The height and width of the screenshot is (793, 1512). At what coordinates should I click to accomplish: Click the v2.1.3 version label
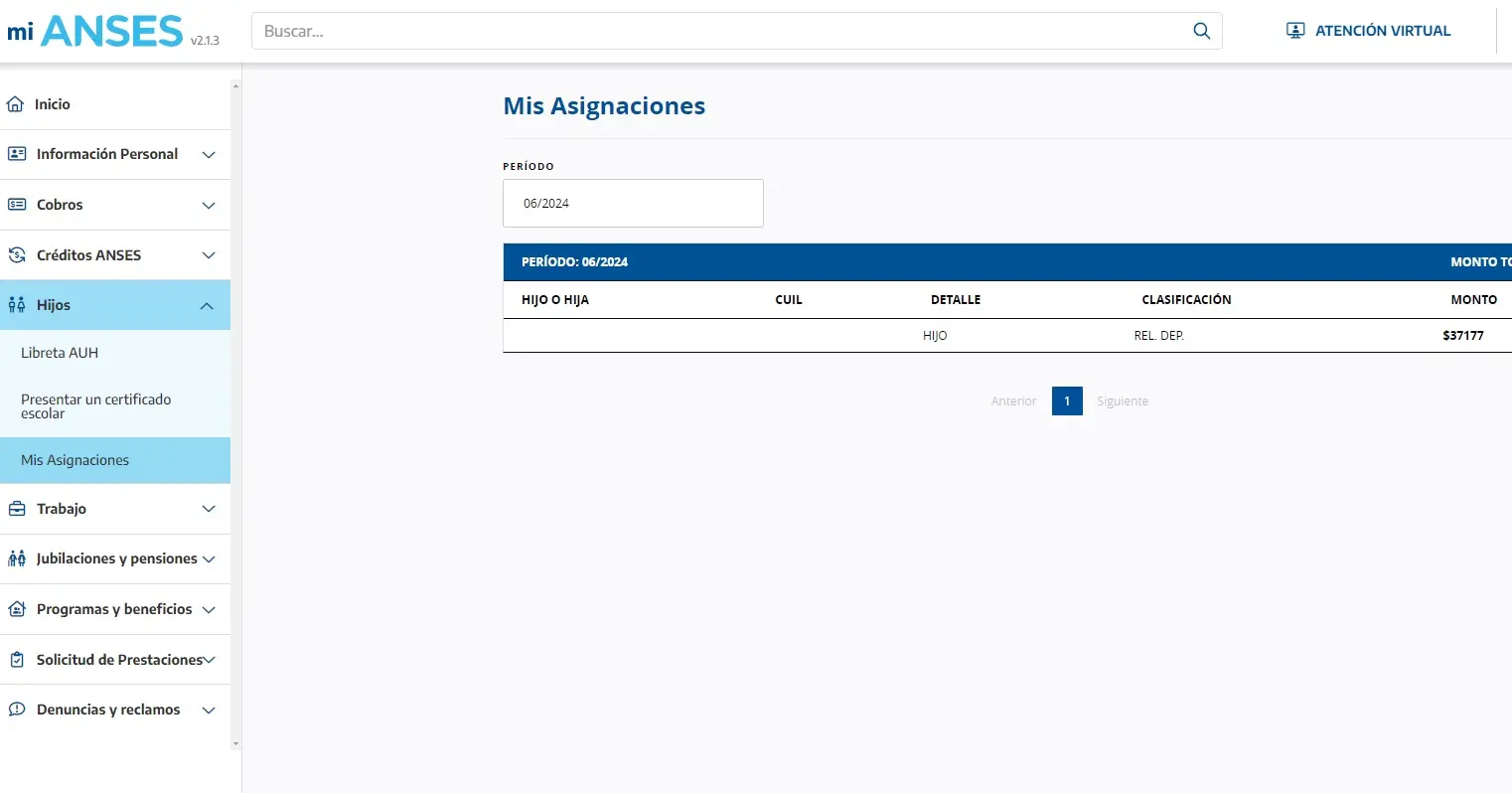coord(205,40)
